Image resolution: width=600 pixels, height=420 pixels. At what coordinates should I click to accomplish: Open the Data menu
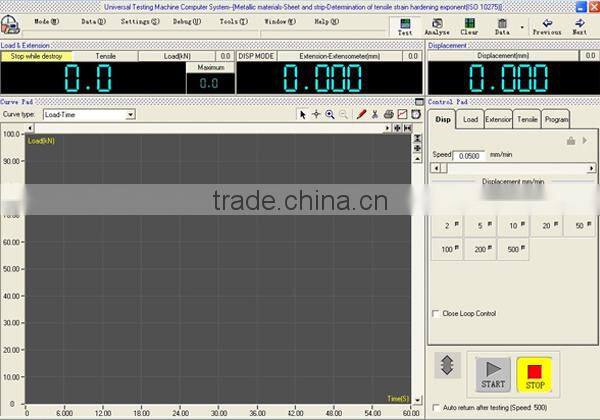pyautogui.click(x=93, y=22)
